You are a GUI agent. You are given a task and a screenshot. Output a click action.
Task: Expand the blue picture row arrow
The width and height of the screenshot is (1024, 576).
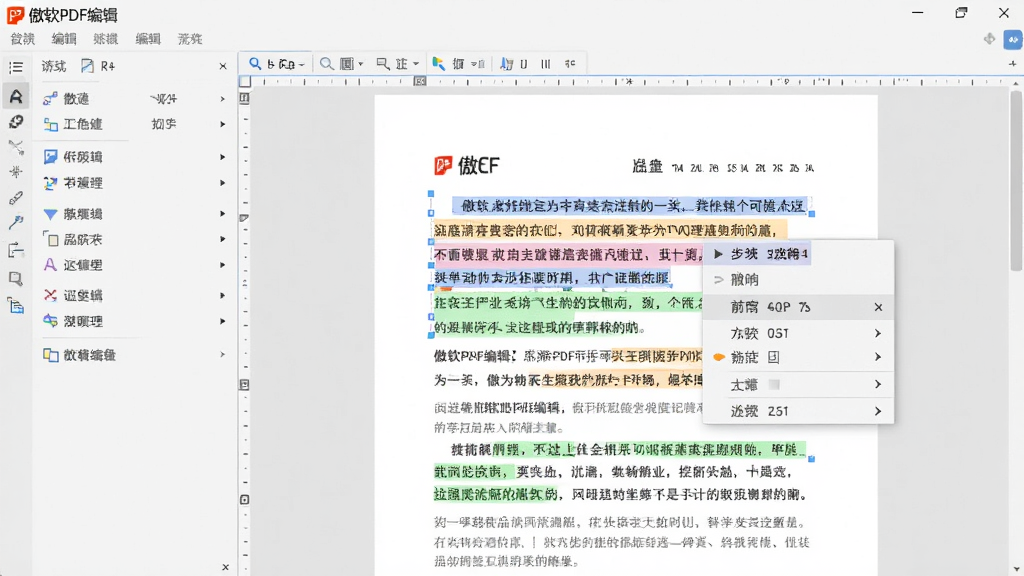coord(223,157)
